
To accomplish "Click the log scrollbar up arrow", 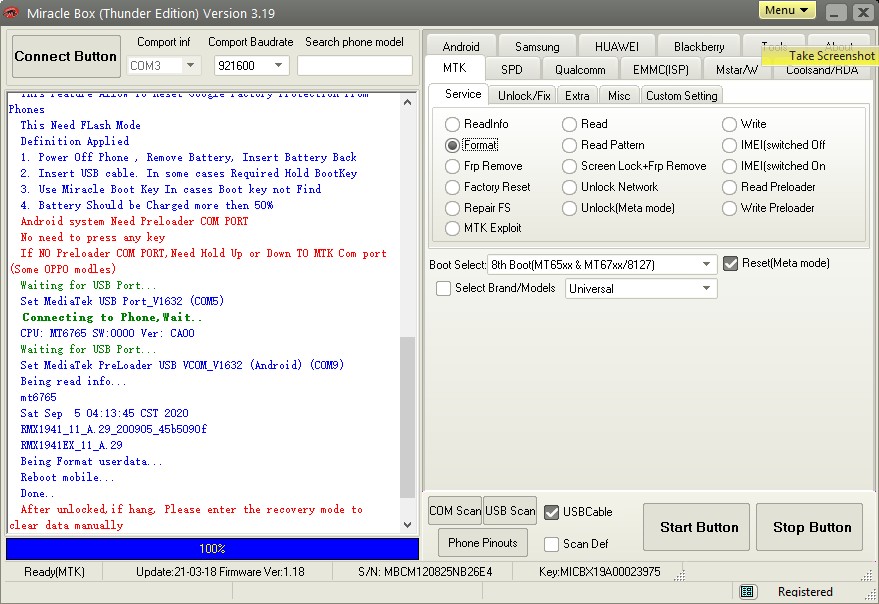I will click(408, 102).
